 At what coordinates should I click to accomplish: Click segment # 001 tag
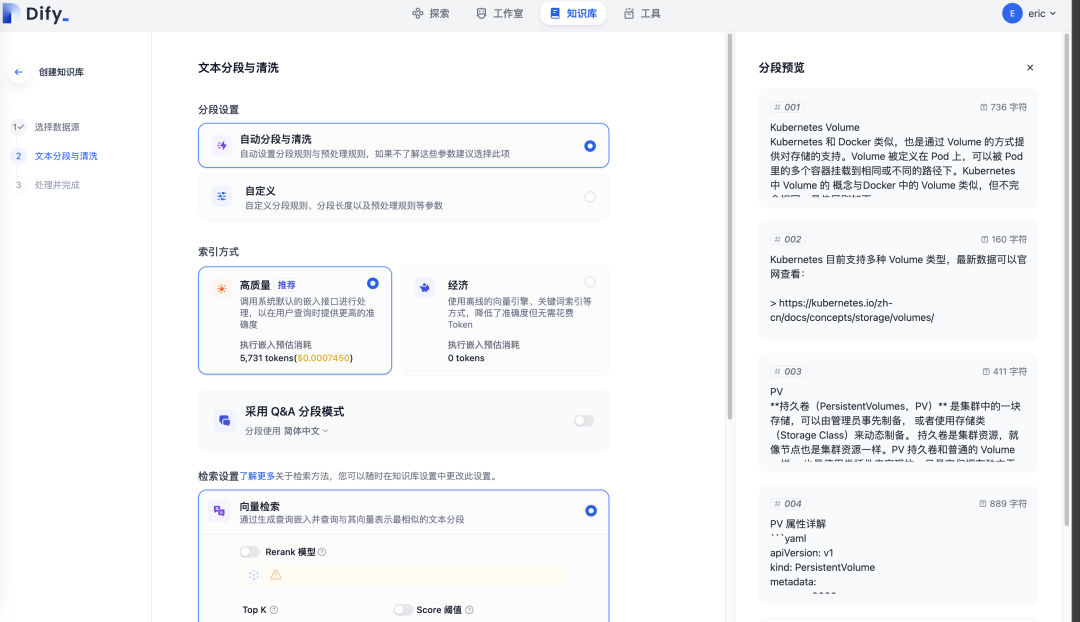click(x=788, y=107)
